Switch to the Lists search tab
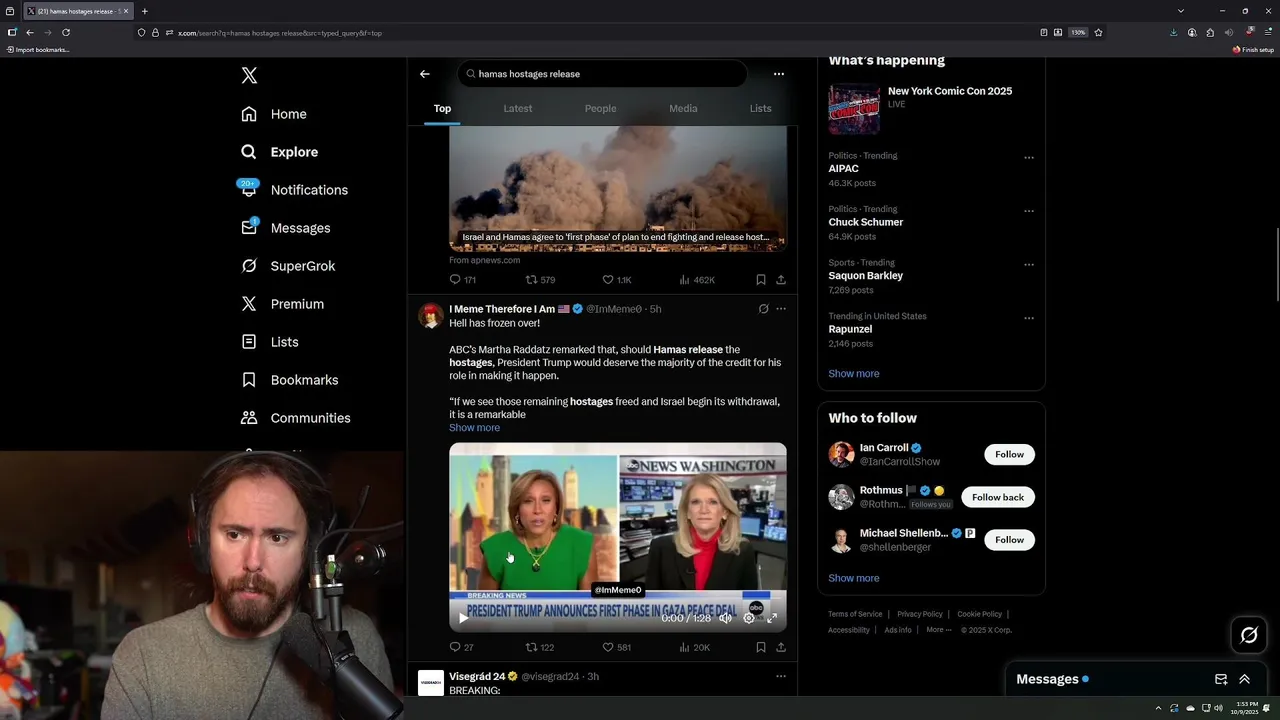Image resolution: width=1280 pixels, height=720 pixels. click(x=760, y=108)
